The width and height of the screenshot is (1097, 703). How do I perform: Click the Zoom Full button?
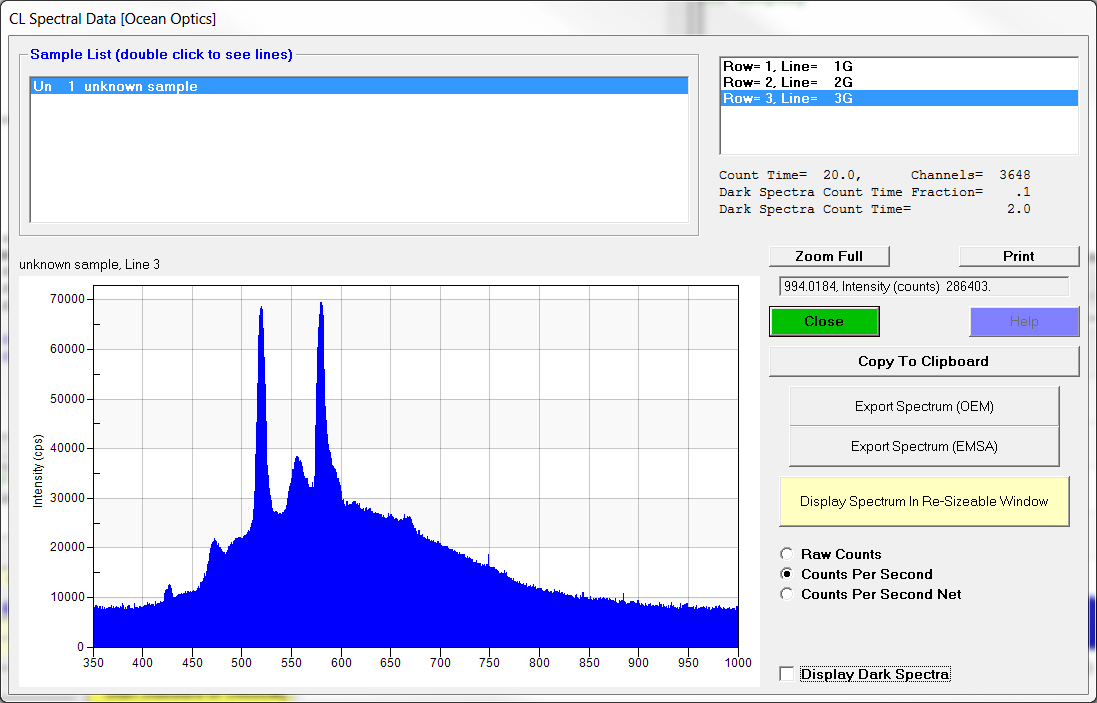tap(828, 256)
